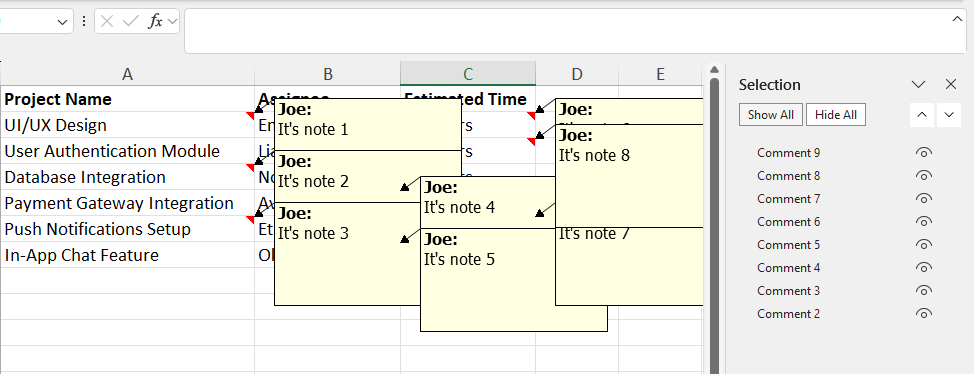Click the vertical scrollbar up arrow
This screenshot has height=374, width=974.
pyautogui.click(x=714, y=69)
